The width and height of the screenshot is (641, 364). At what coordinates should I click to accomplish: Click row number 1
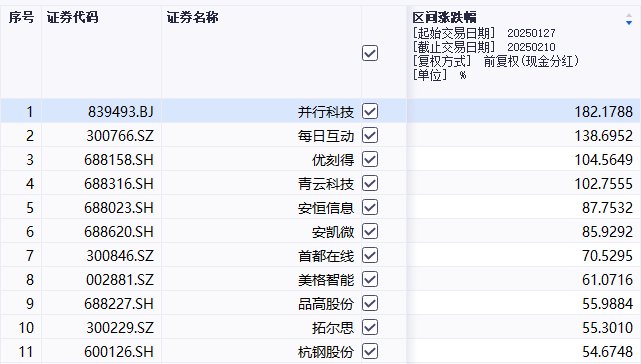pyautogui.click(x=29, y=112)
